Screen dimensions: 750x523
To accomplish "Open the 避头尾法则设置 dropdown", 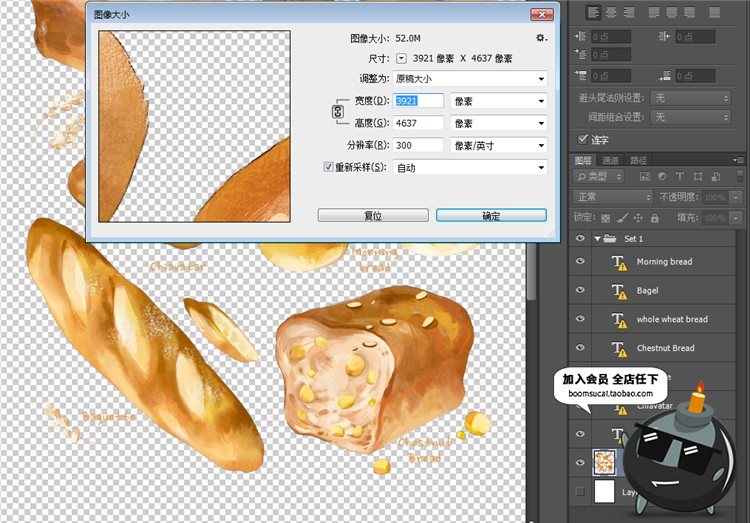I will tap(691, 98).
